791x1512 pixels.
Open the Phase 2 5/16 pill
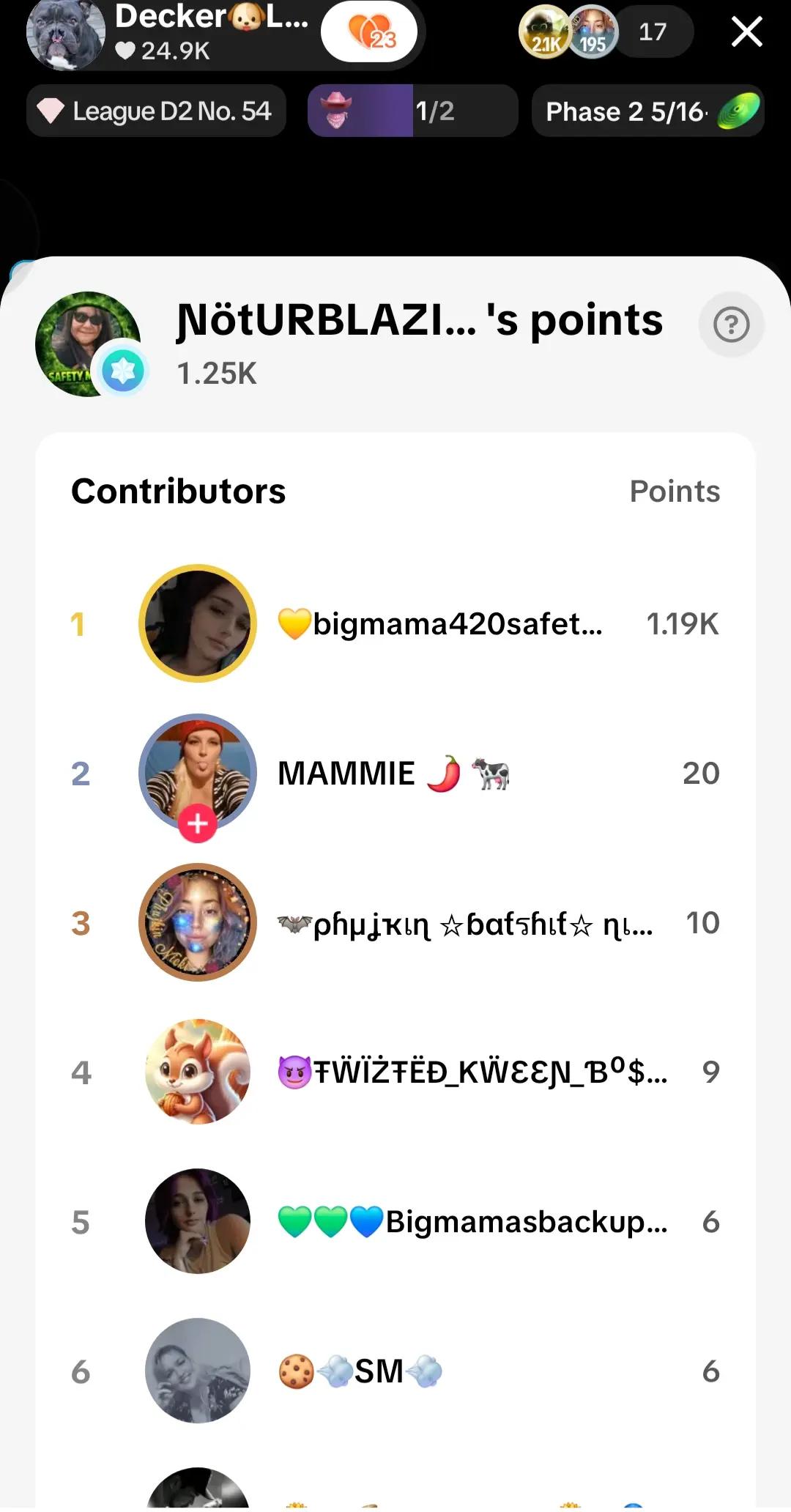coord(647,111)
